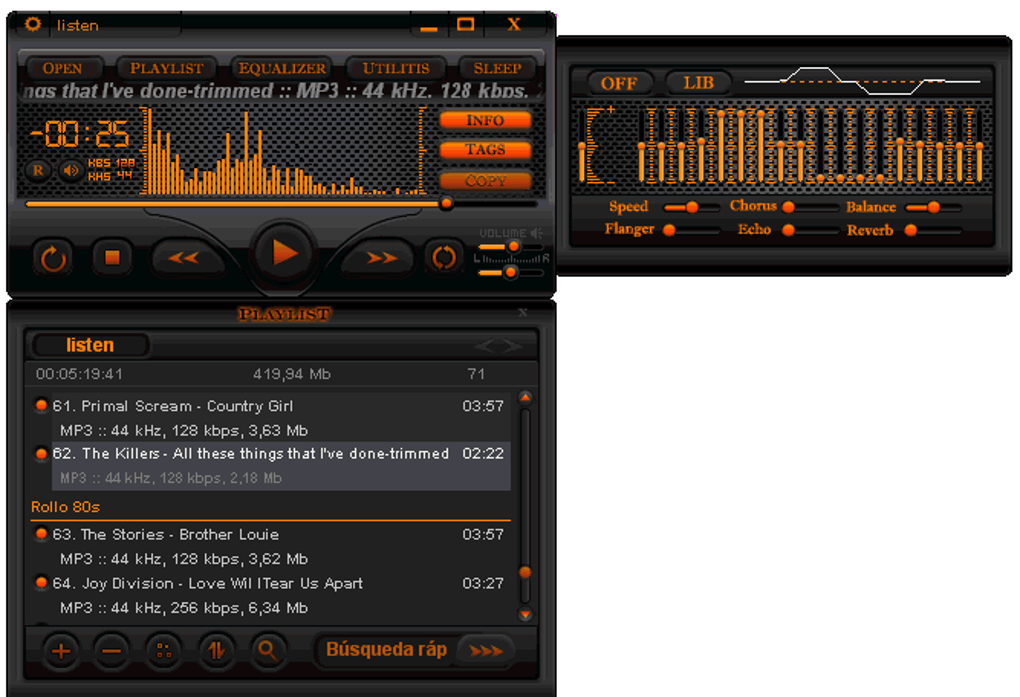The width and height of the screenshot is (1020, 697).
Task: Expand quick search with triple arrows
Action: pos(486,650)
